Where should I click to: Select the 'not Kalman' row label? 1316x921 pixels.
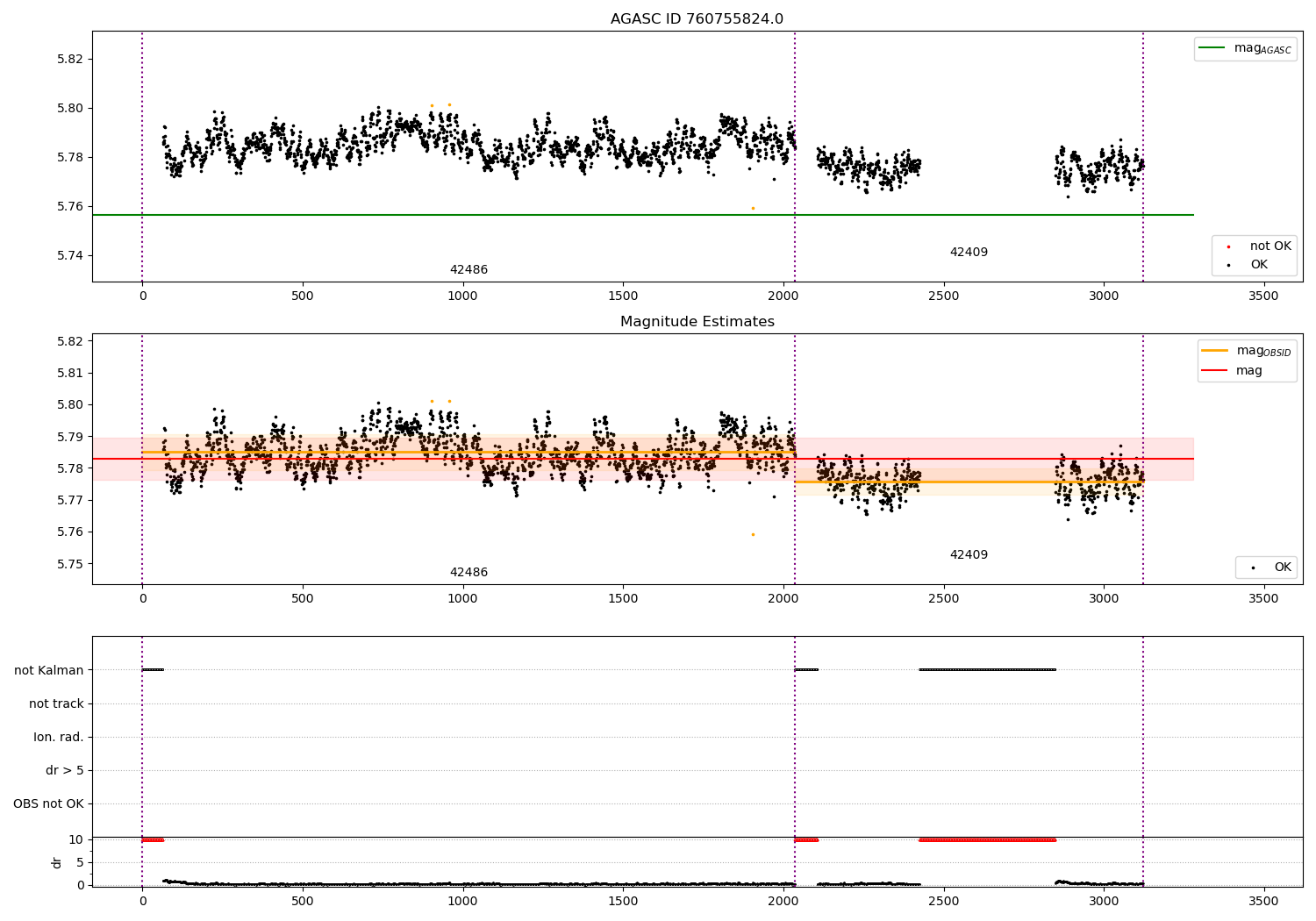coord(49,670)
